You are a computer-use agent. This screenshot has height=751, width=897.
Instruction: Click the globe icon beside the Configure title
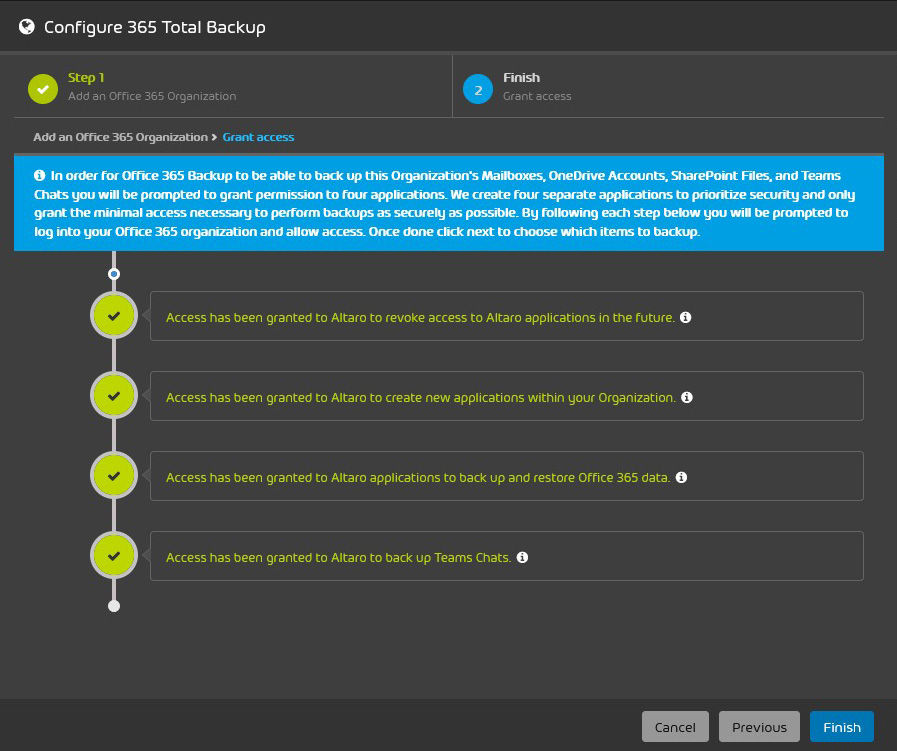point(27,27)
